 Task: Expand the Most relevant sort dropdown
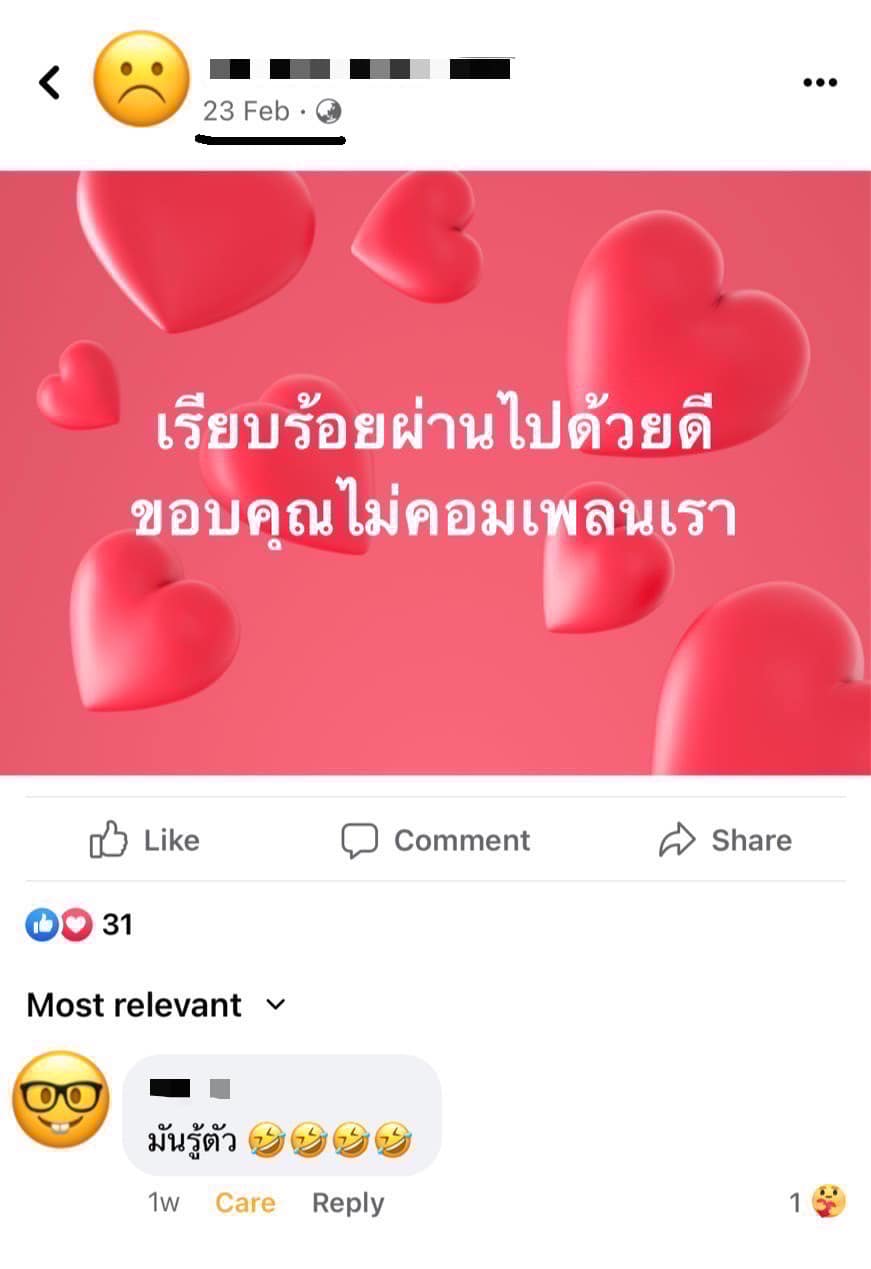click(156, 1005)
